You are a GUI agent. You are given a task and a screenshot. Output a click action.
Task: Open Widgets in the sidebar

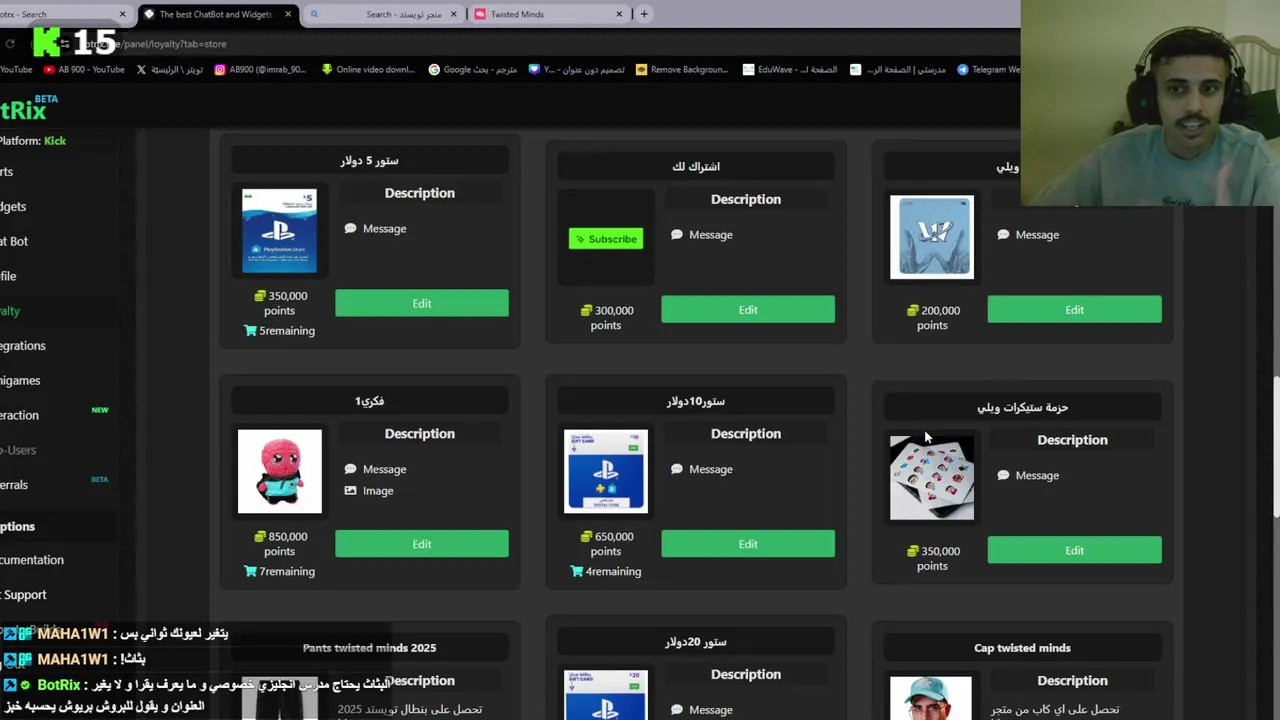click(x=13, y=206)
